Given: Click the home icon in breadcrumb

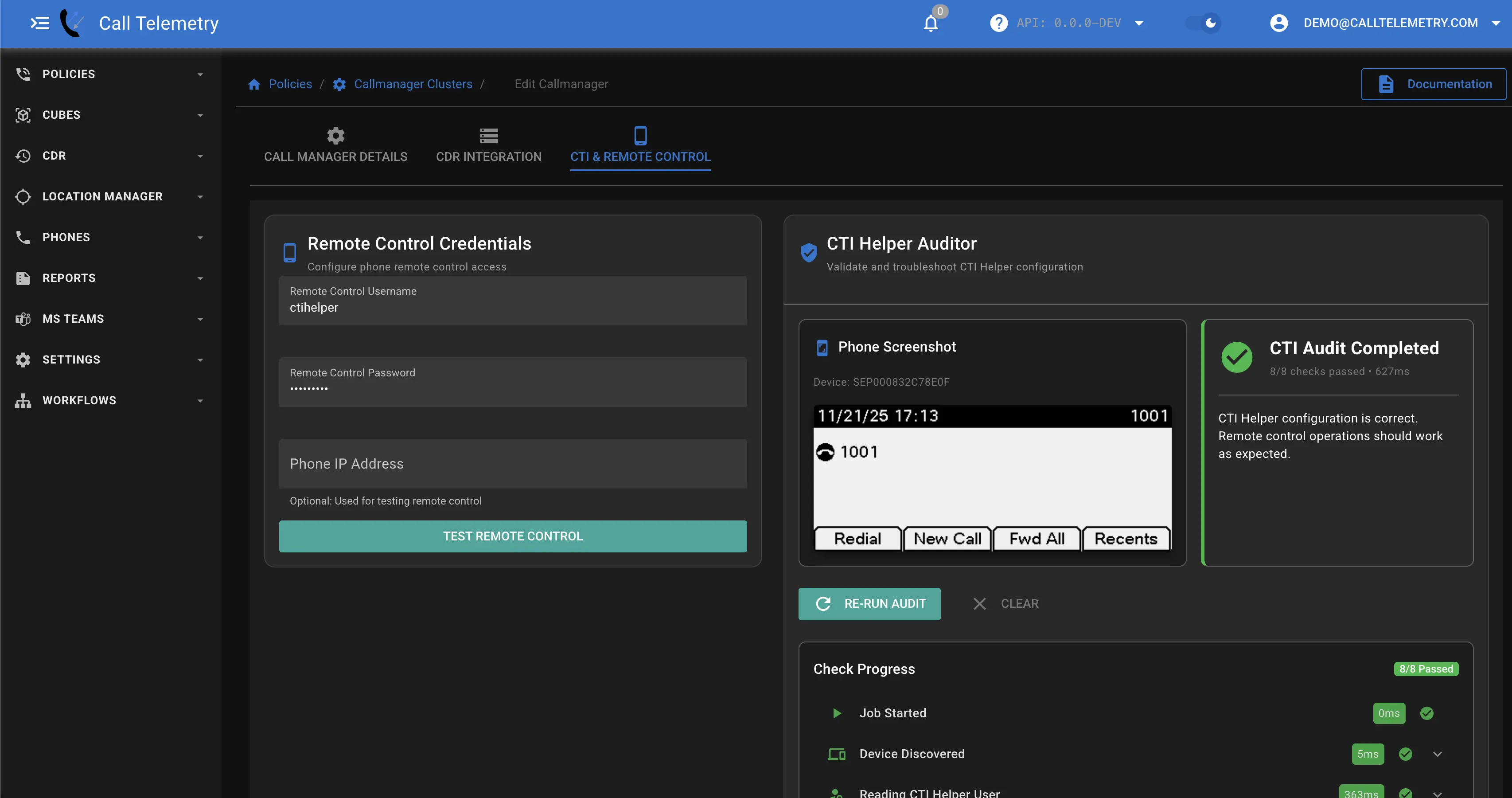Looking at the screenshot, I should coord(253,85).
